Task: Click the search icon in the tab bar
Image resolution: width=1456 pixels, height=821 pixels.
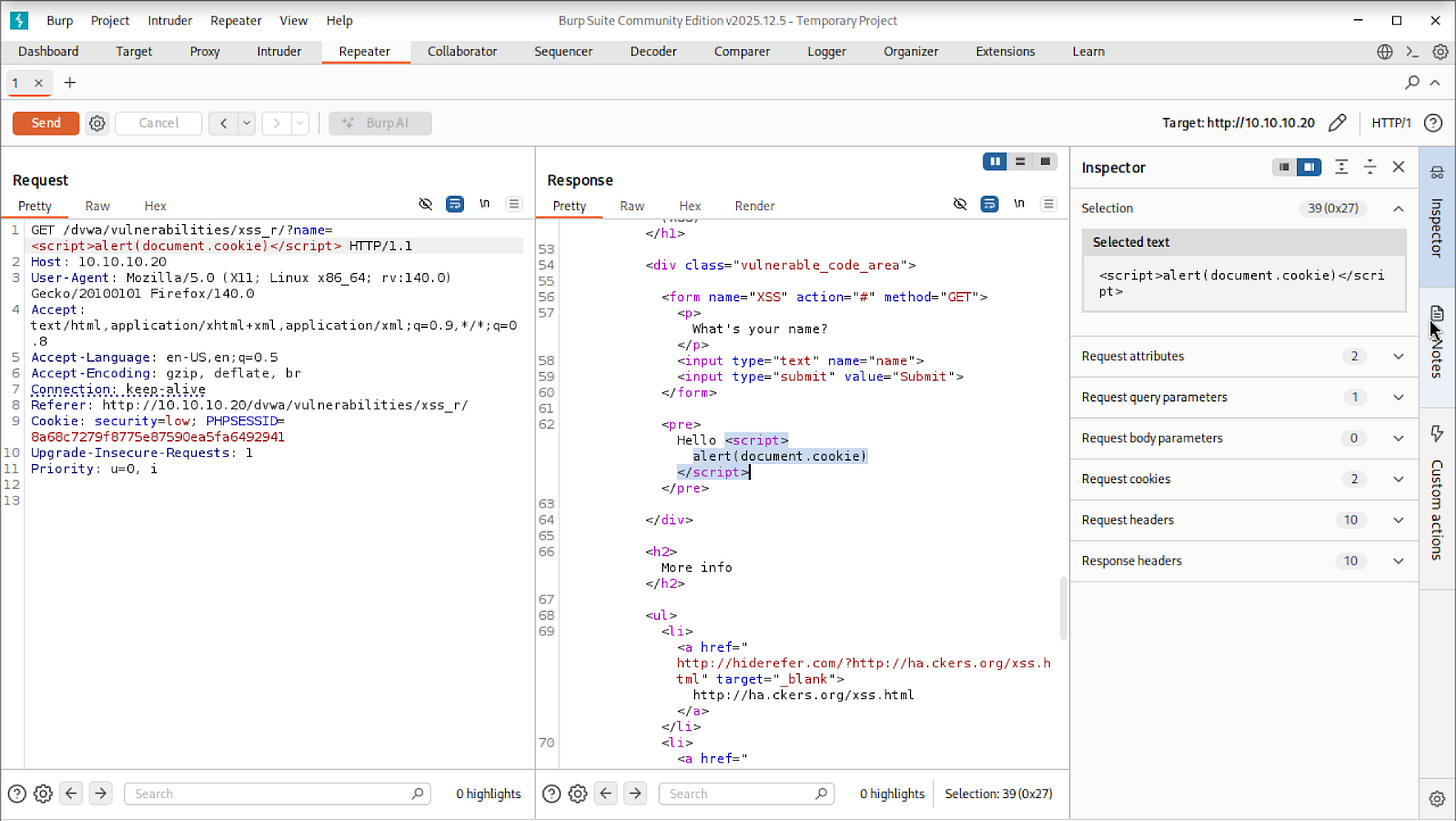Action: 1412,82
